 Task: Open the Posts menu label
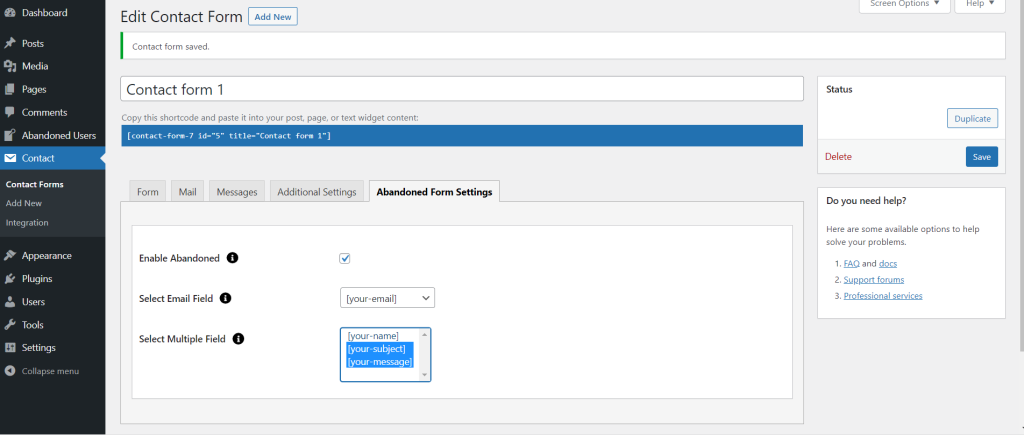click(x=33, y=43)
